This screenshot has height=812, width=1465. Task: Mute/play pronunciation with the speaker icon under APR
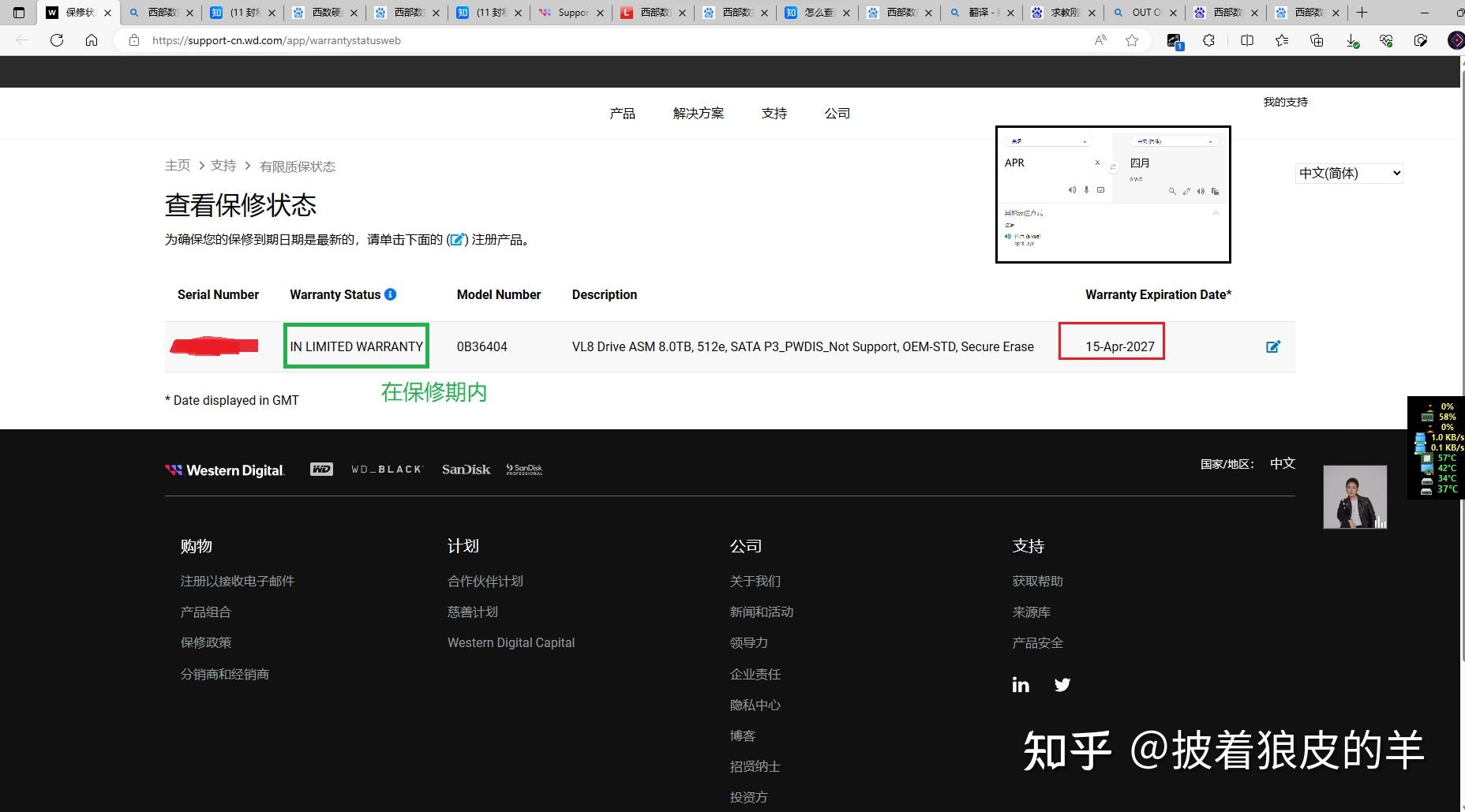pos(1073,190)
